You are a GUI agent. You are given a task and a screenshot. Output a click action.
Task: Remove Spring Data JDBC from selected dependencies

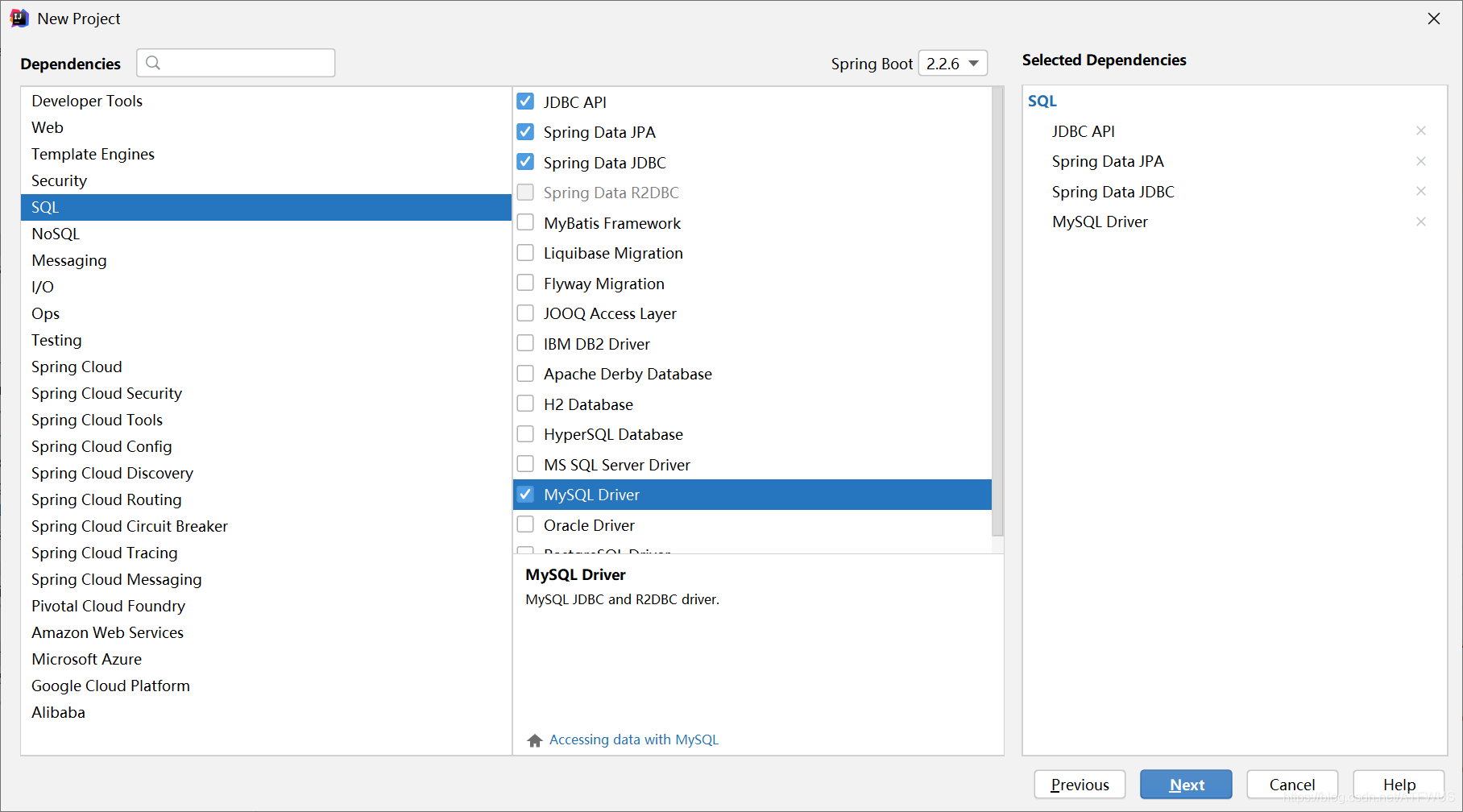(x=1421, y=191)
